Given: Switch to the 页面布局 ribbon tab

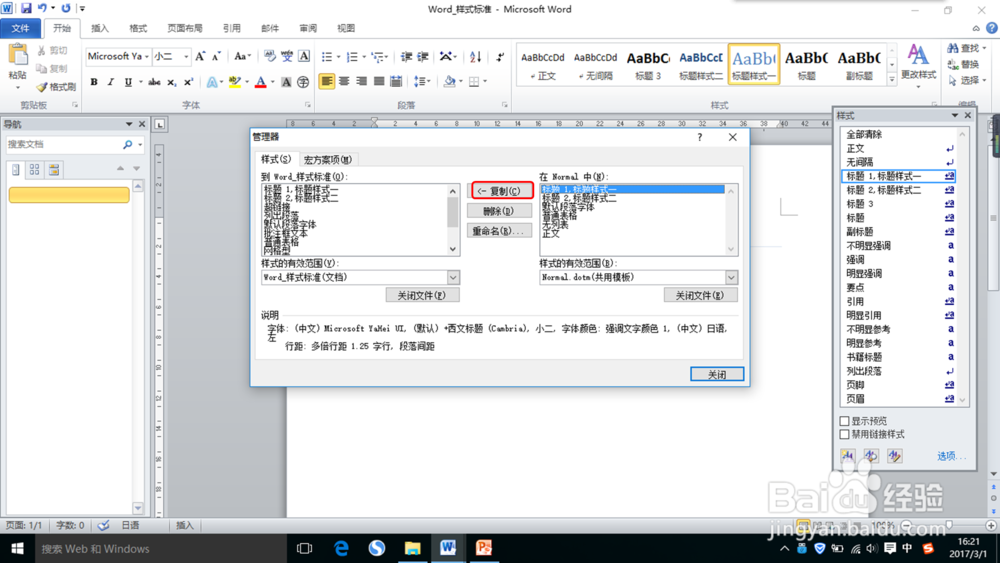Looking at the screenshot, I should (185, 28).
